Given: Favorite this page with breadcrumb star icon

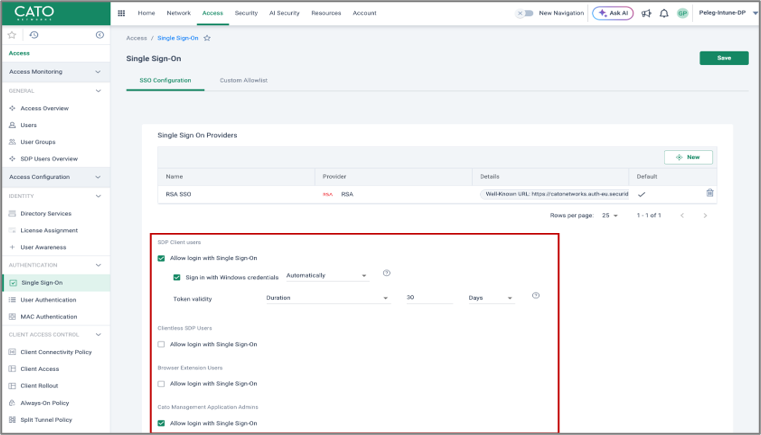Looking at the screenshot, I should pyautogui.click(x=207, y=38).
